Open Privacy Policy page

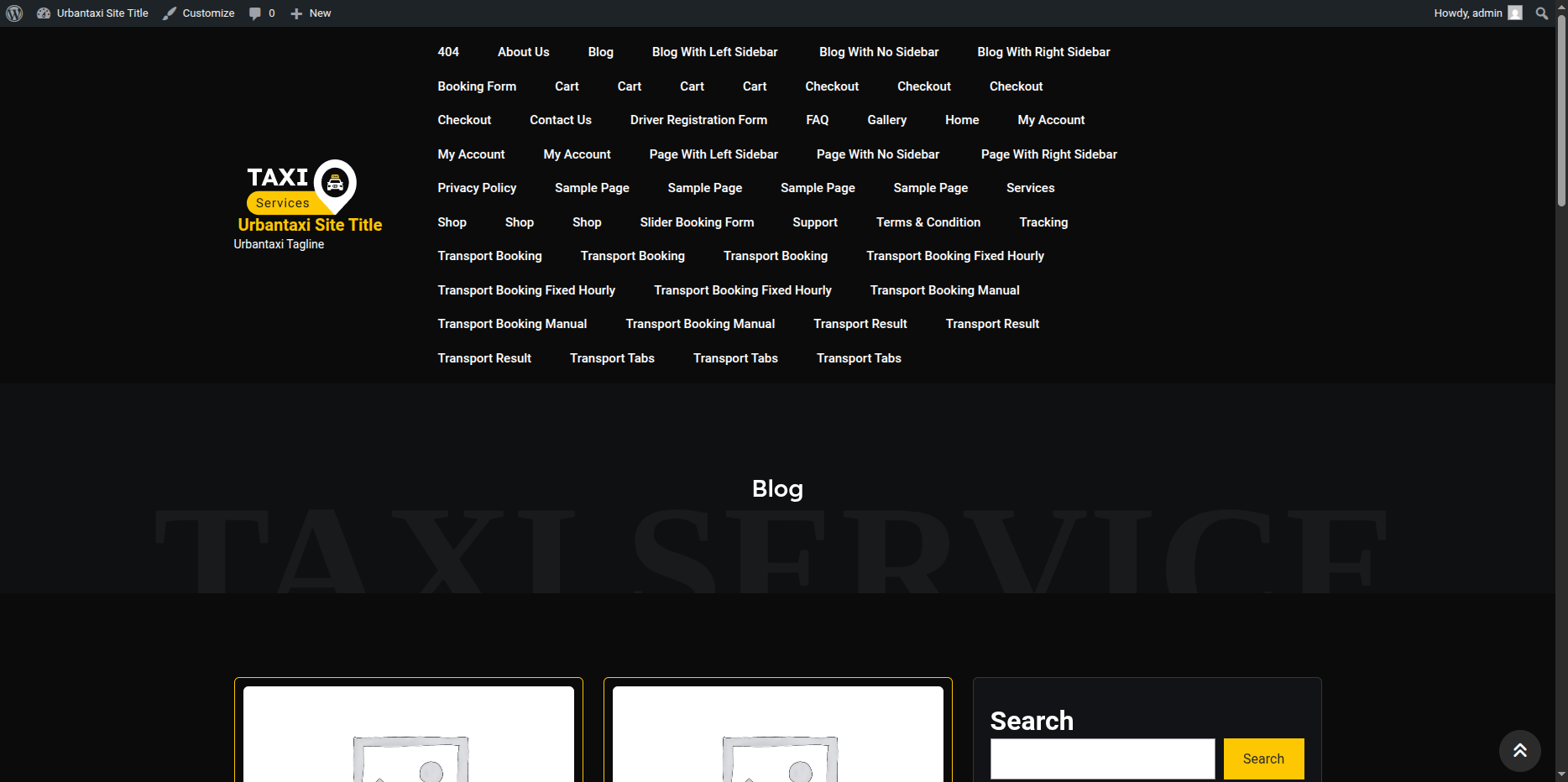(x=477, y=188)
